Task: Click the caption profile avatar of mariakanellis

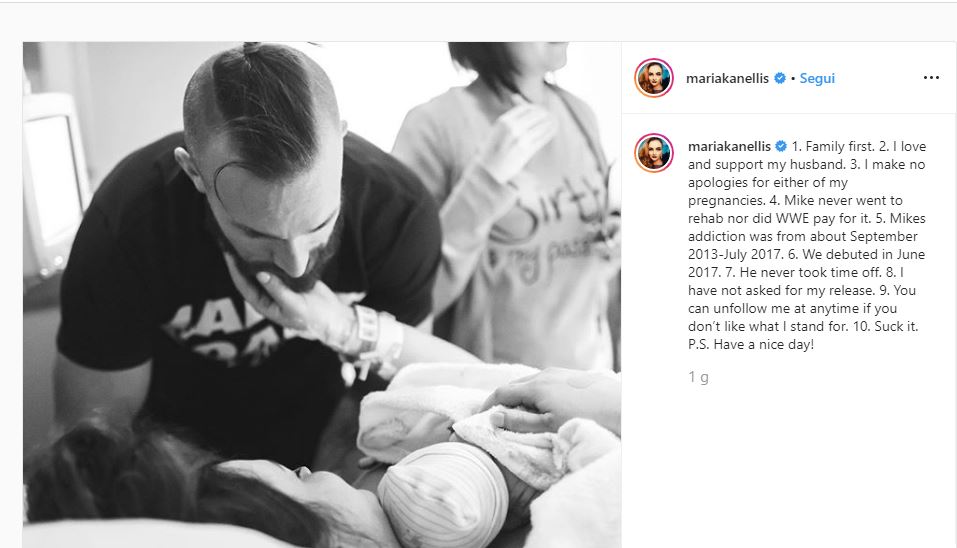Action: pyautogui.click(x=654, y=153)
